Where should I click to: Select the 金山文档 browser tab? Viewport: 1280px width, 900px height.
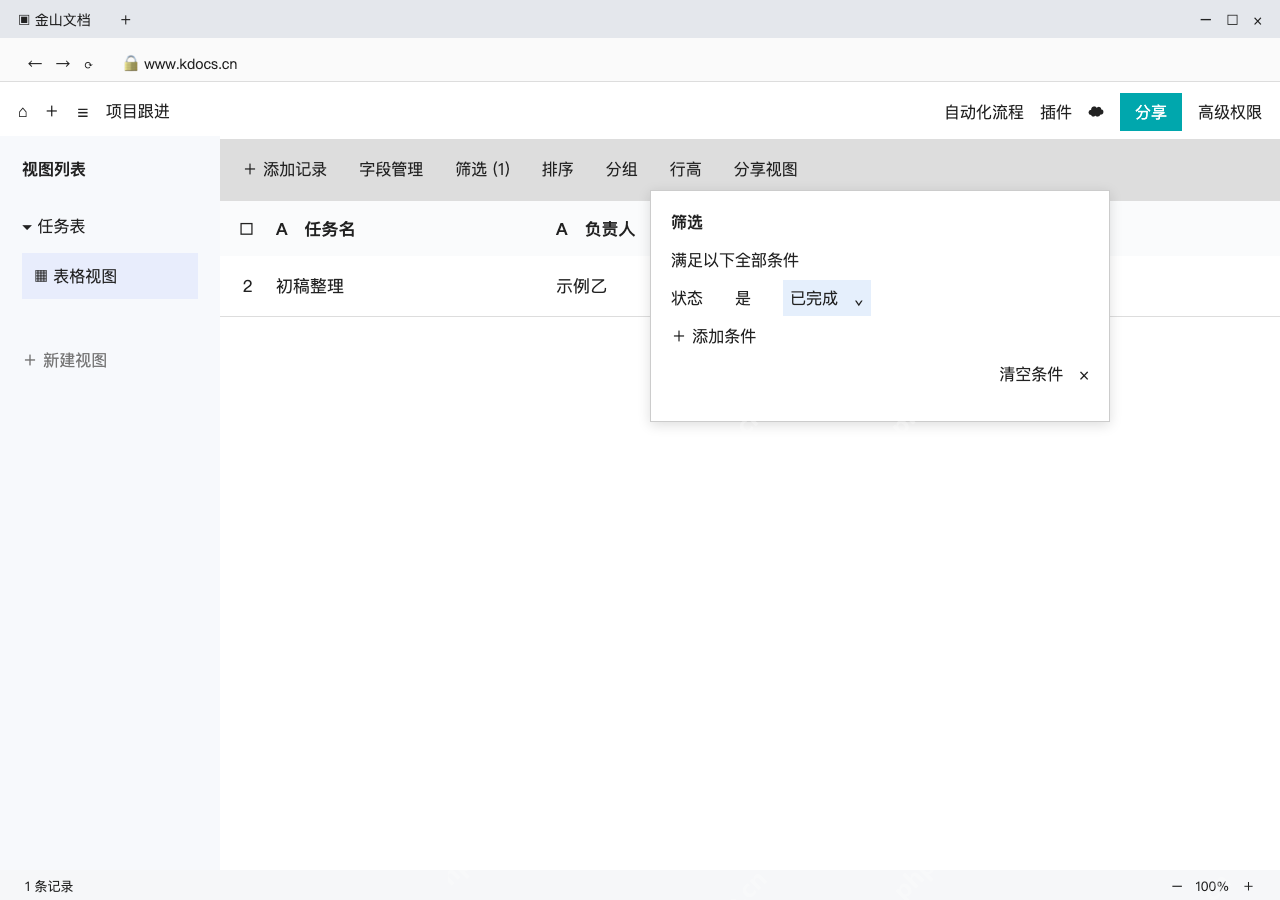[54, 20]
